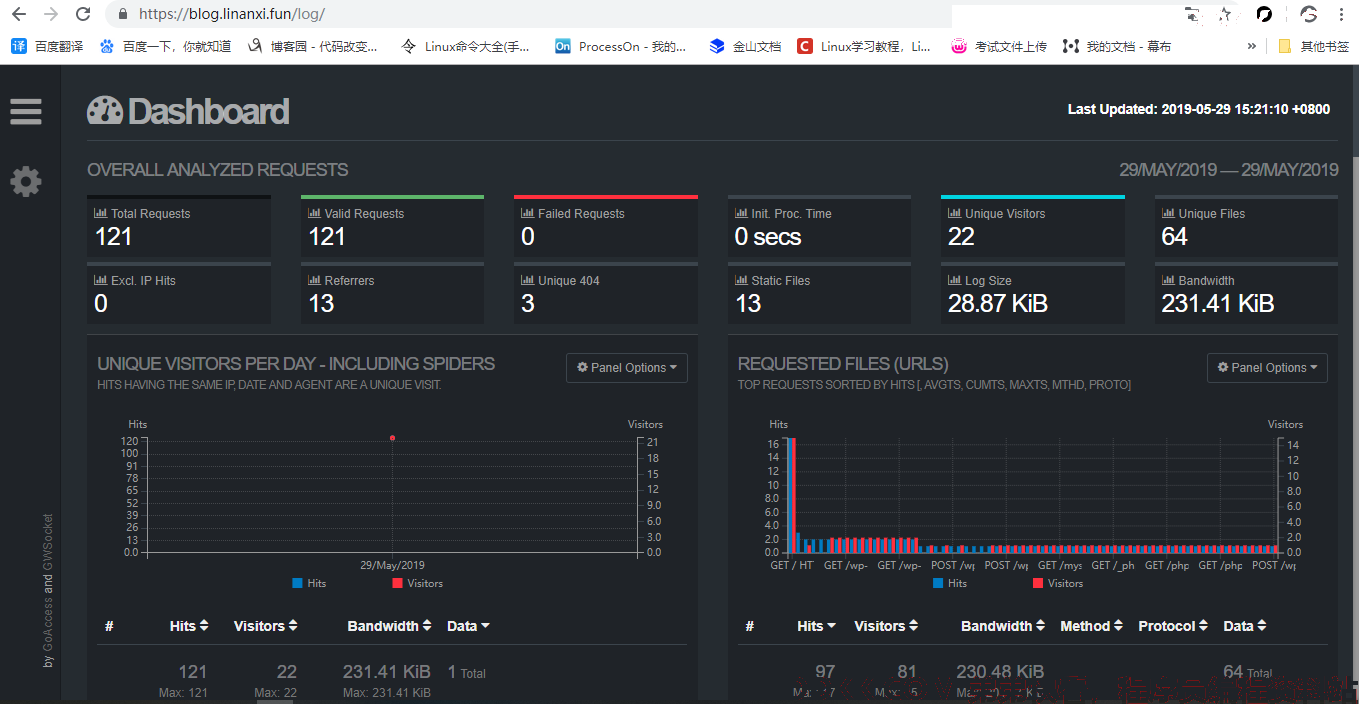Viewport: 1359px width, 704px height.
Task: Click Unique Visitors Per Day panel title
Action: click(296, 364)
